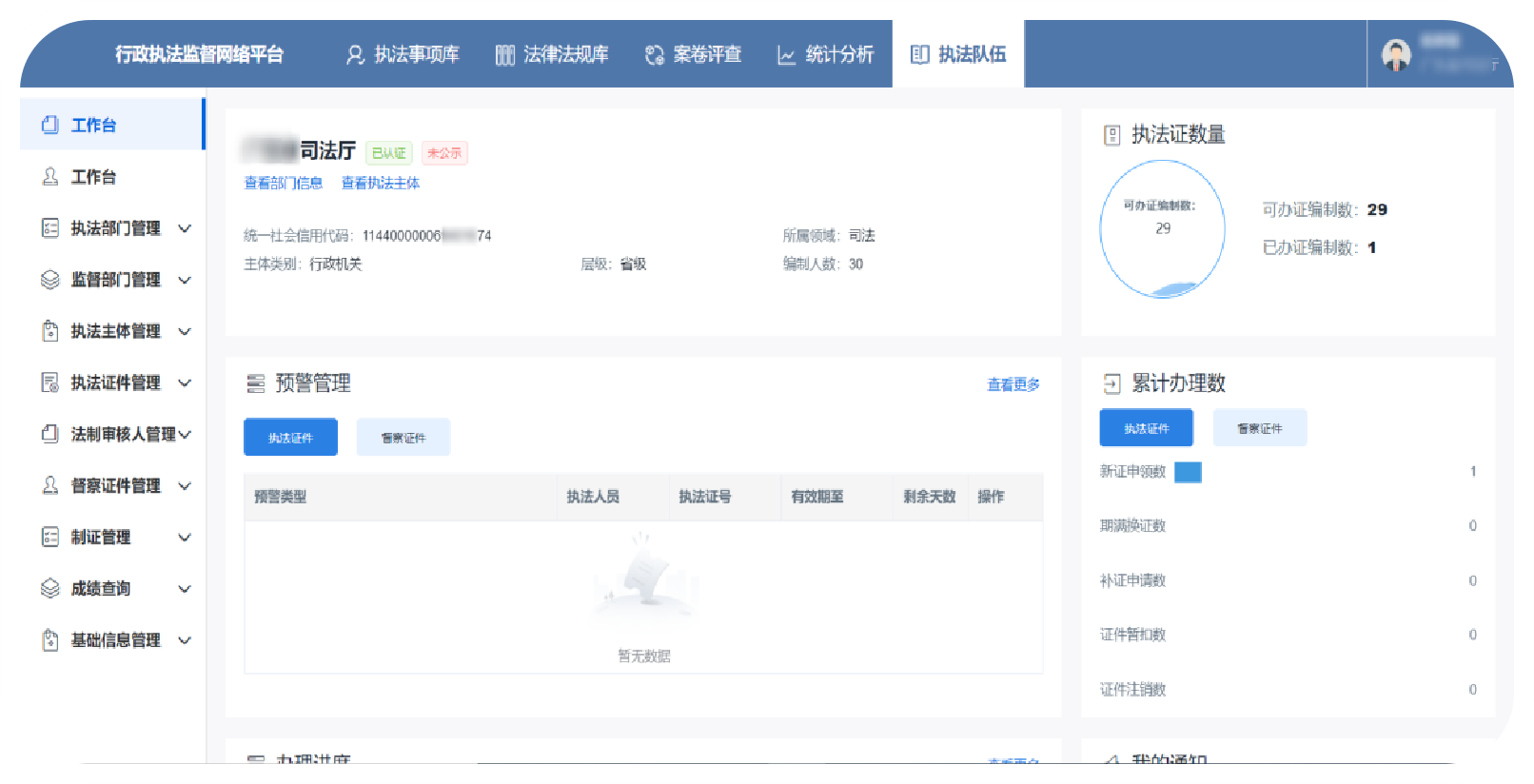1534x784 pixels.
Task: Expand the 执法部门管理 menu chevron
Action: coord(185,228)
